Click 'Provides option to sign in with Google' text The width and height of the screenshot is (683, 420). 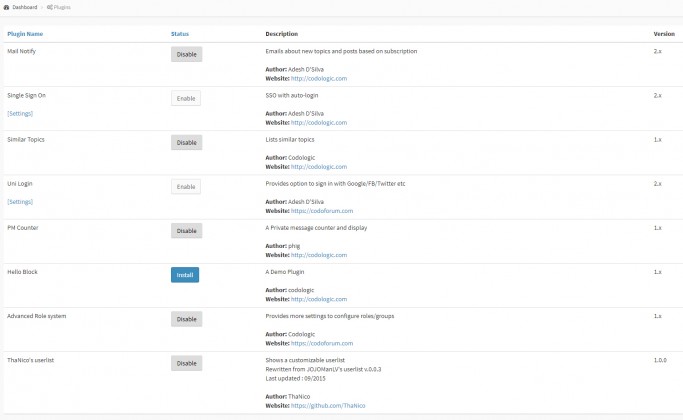click(335, 183)
